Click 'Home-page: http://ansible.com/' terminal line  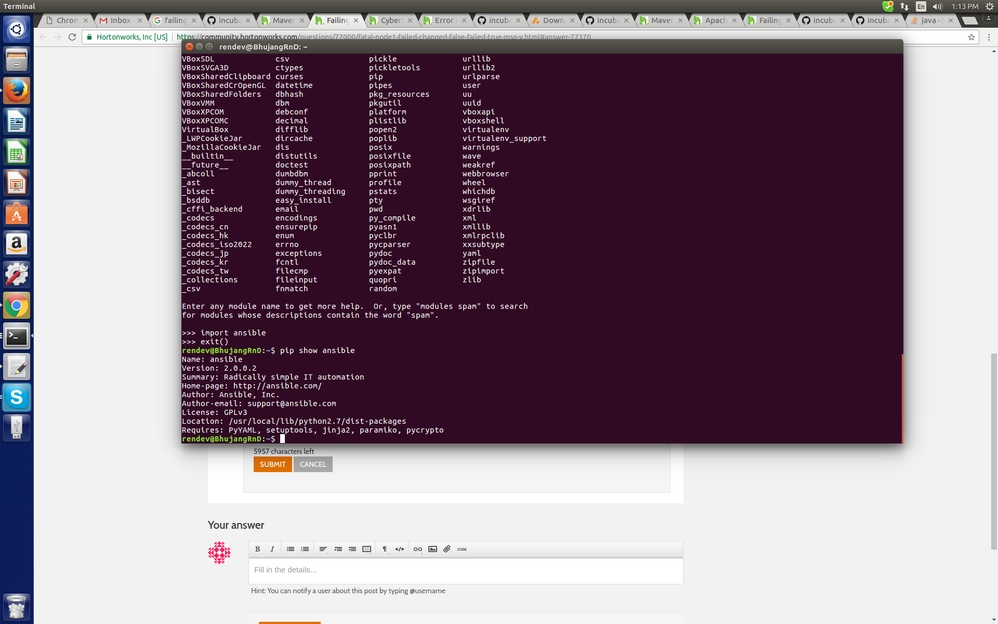[x=251, y=386]
